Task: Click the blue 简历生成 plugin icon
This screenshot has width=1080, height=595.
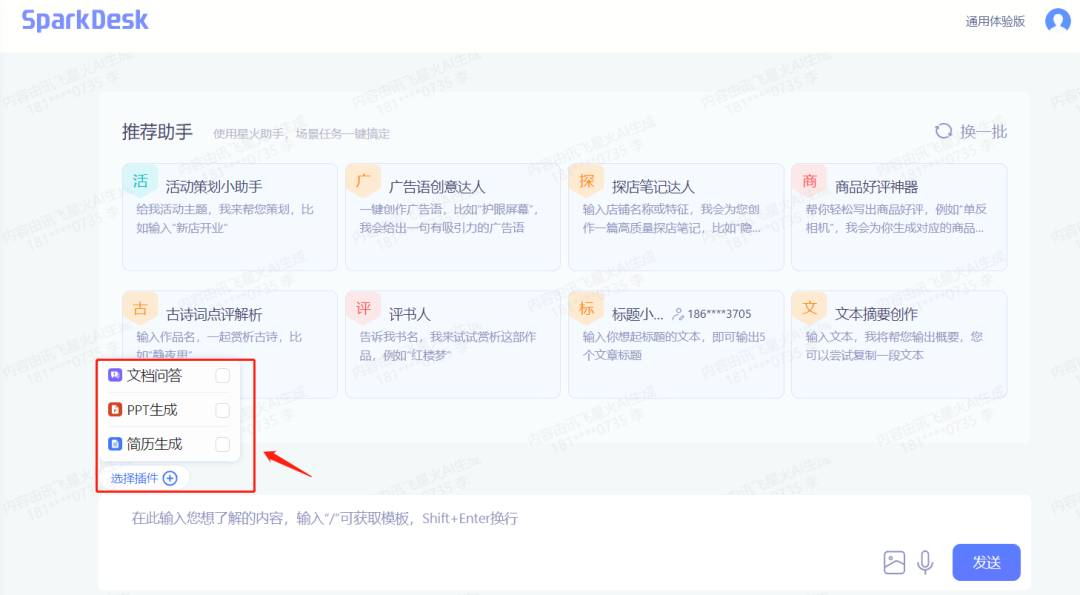Action: [115, 444]
